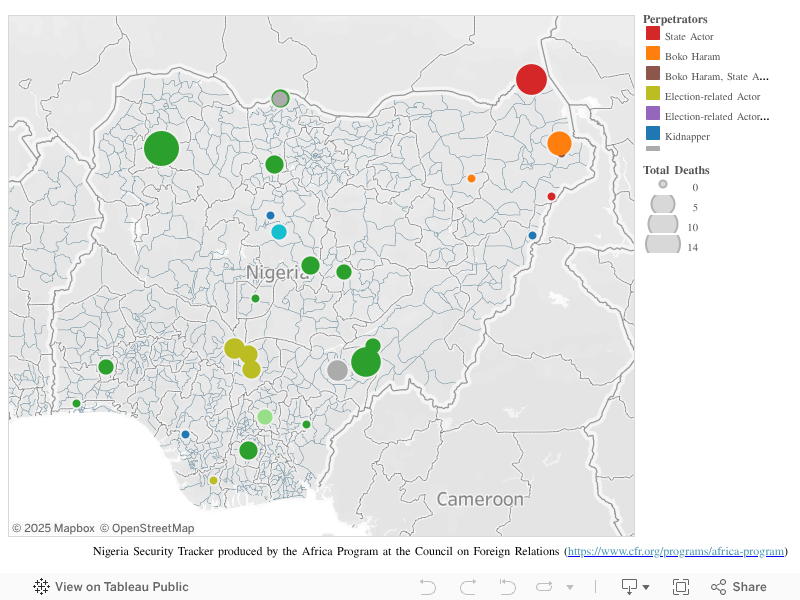Click the Refresh data icon

545,587
